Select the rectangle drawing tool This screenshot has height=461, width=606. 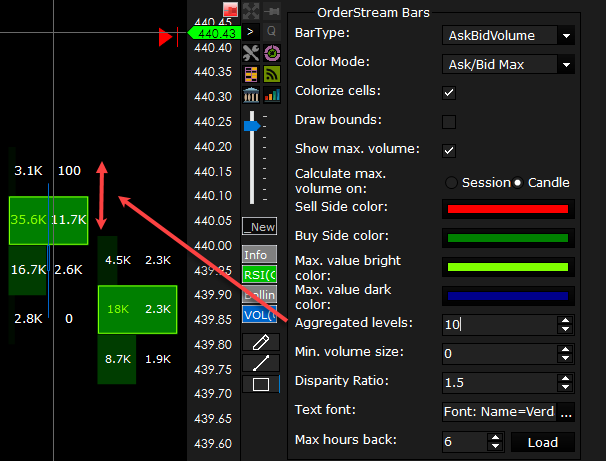pyautogui.click(x=260, y=384)
